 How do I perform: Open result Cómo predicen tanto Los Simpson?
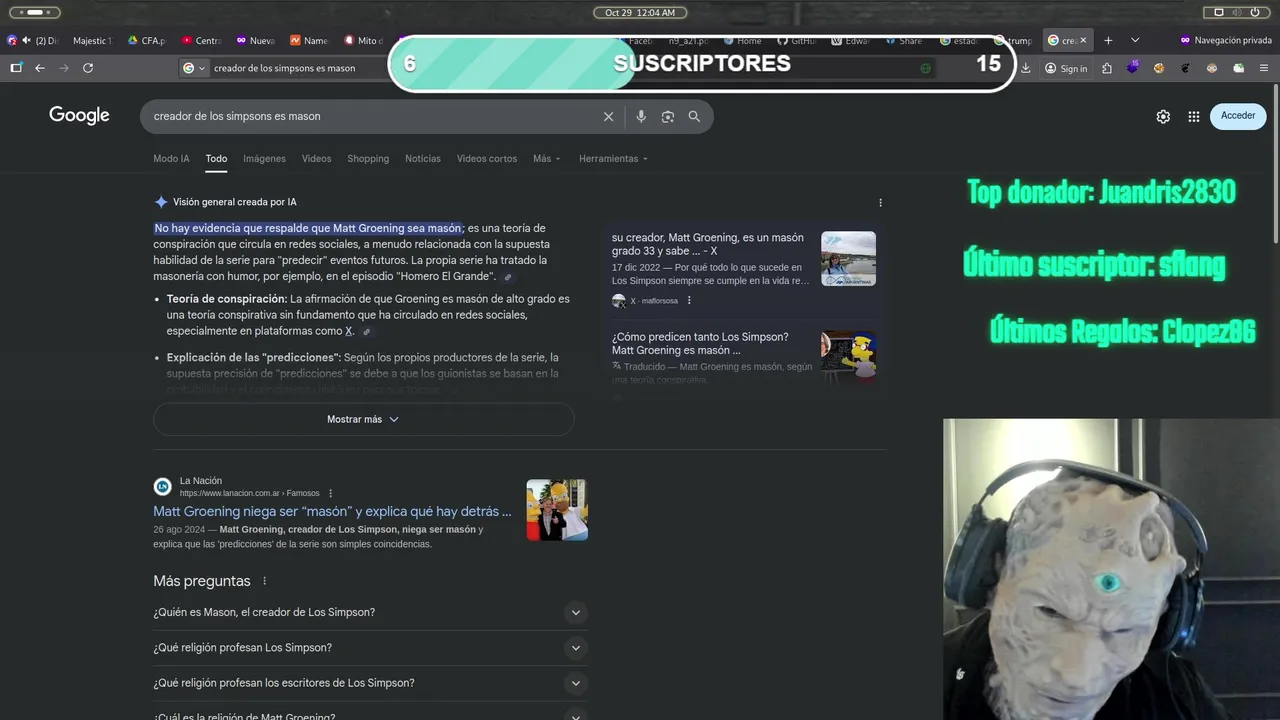700,343
